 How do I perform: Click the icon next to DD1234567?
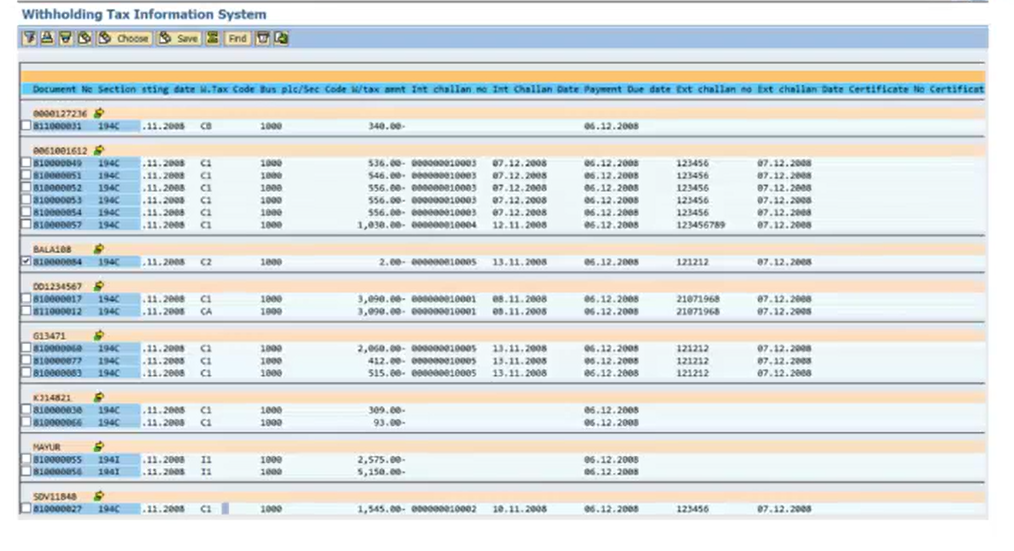point(98,286)
